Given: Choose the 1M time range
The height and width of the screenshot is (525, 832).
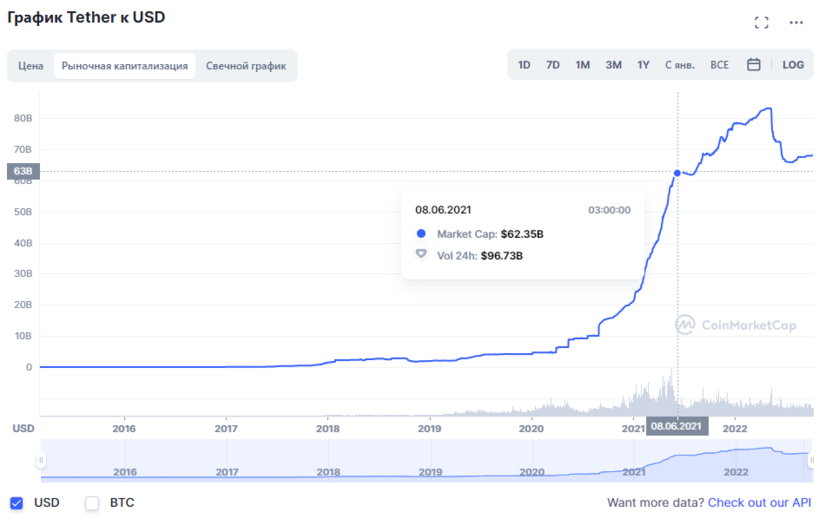Looking at the screenshot, I should click(583, 65).
